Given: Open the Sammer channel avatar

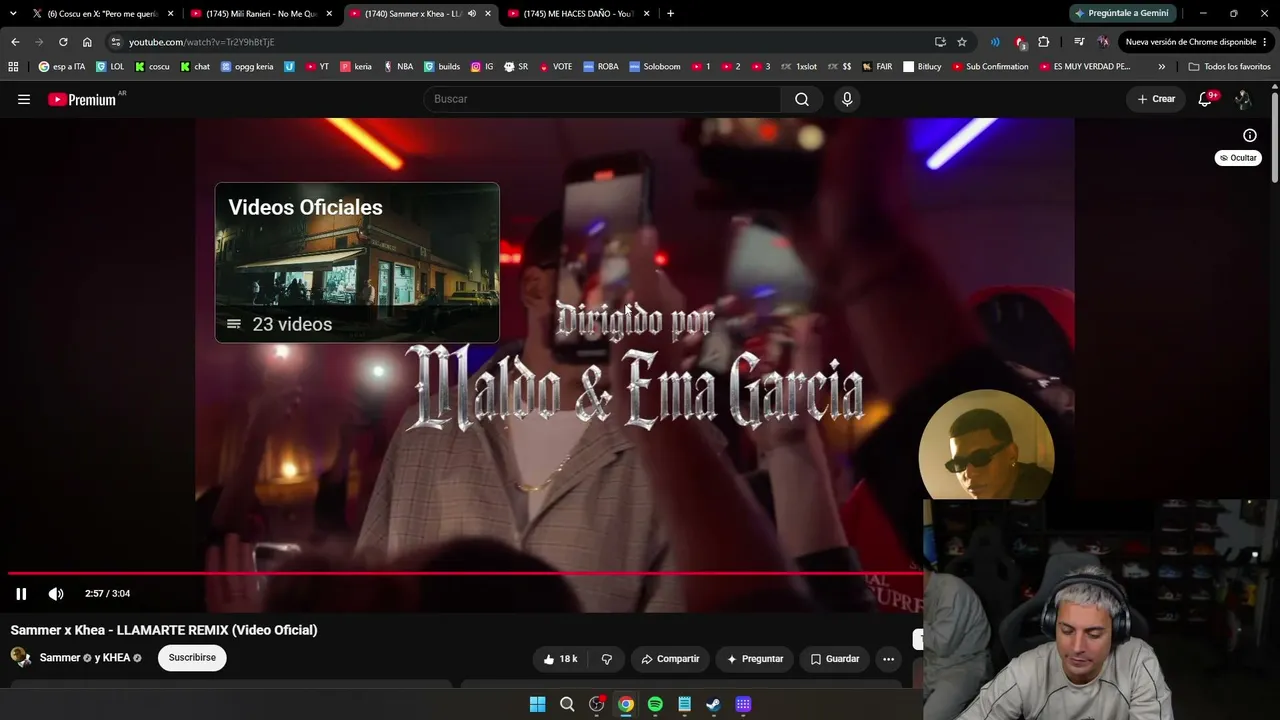Looking at the screenshot, I should (x=21, y=657).
